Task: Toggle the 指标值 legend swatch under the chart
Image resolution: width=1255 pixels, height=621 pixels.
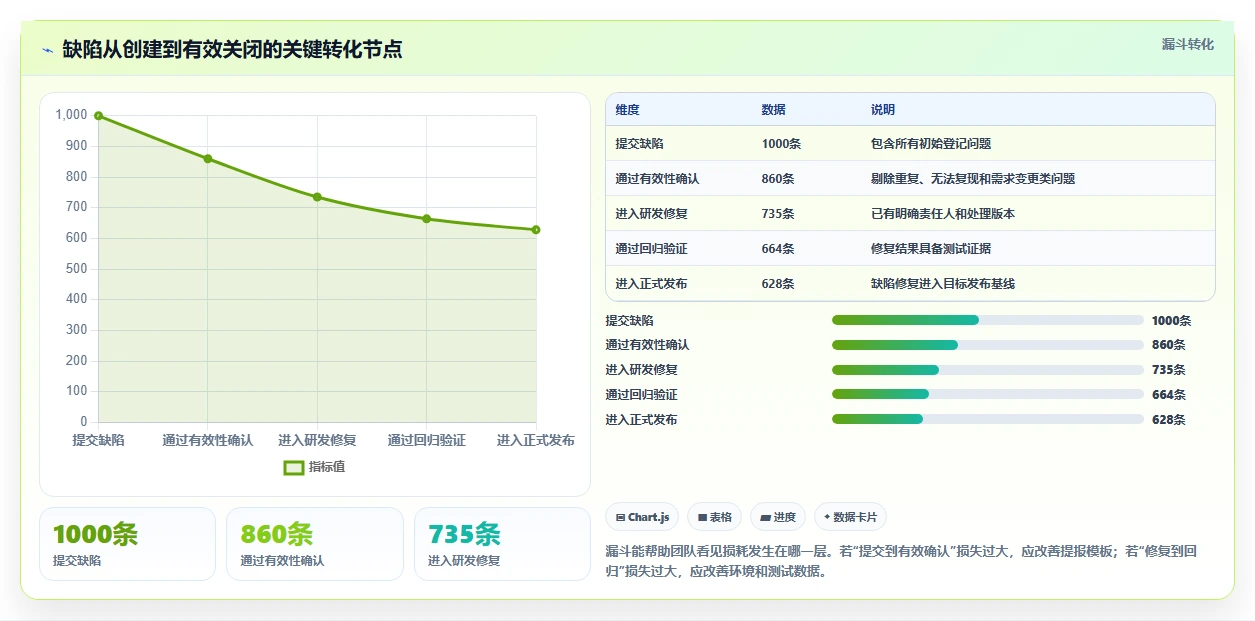Action: 294,467
